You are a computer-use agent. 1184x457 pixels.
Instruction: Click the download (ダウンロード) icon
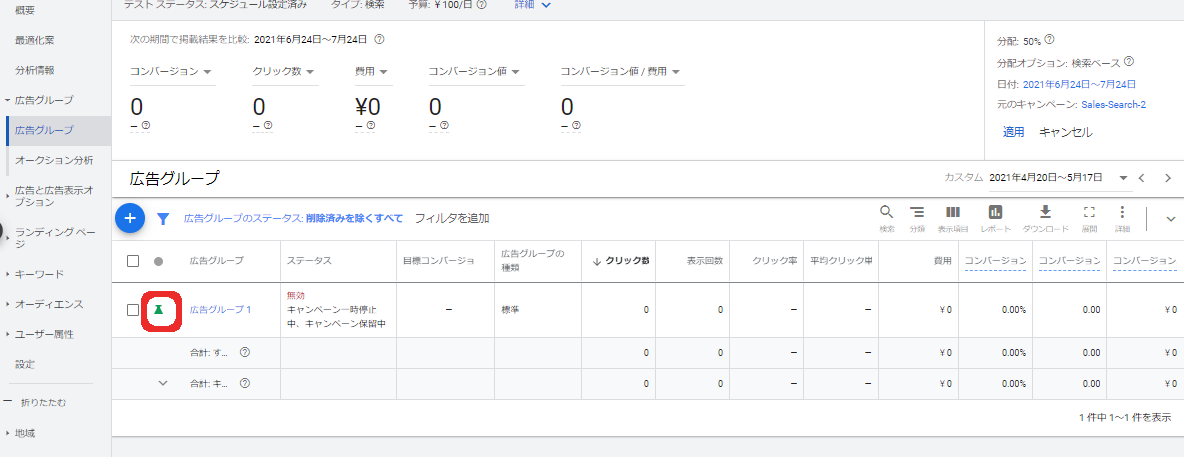click(1045, 213)
